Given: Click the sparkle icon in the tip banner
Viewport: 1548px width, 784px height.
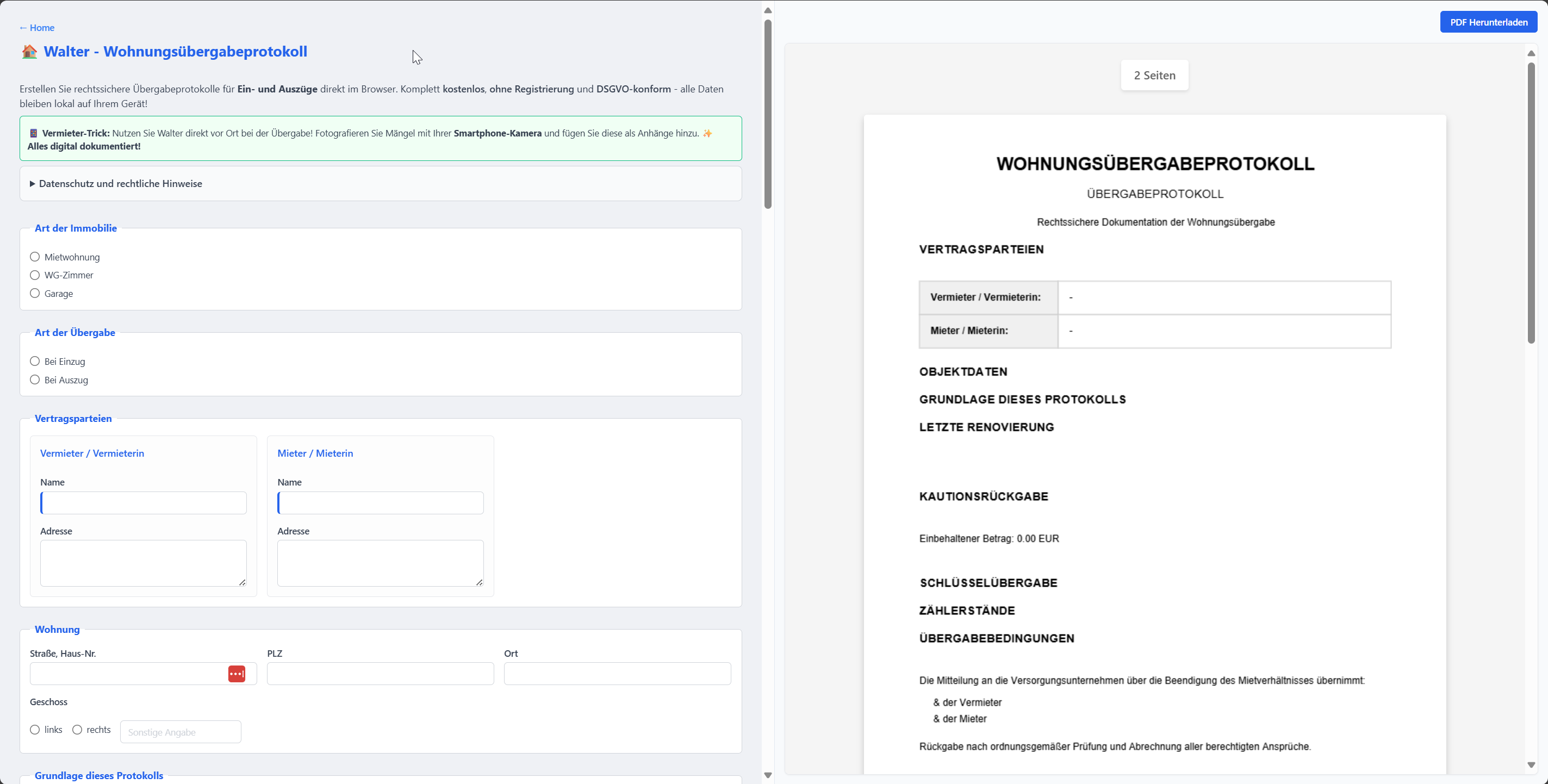Looking at the screenshot, I should point(707,133).
